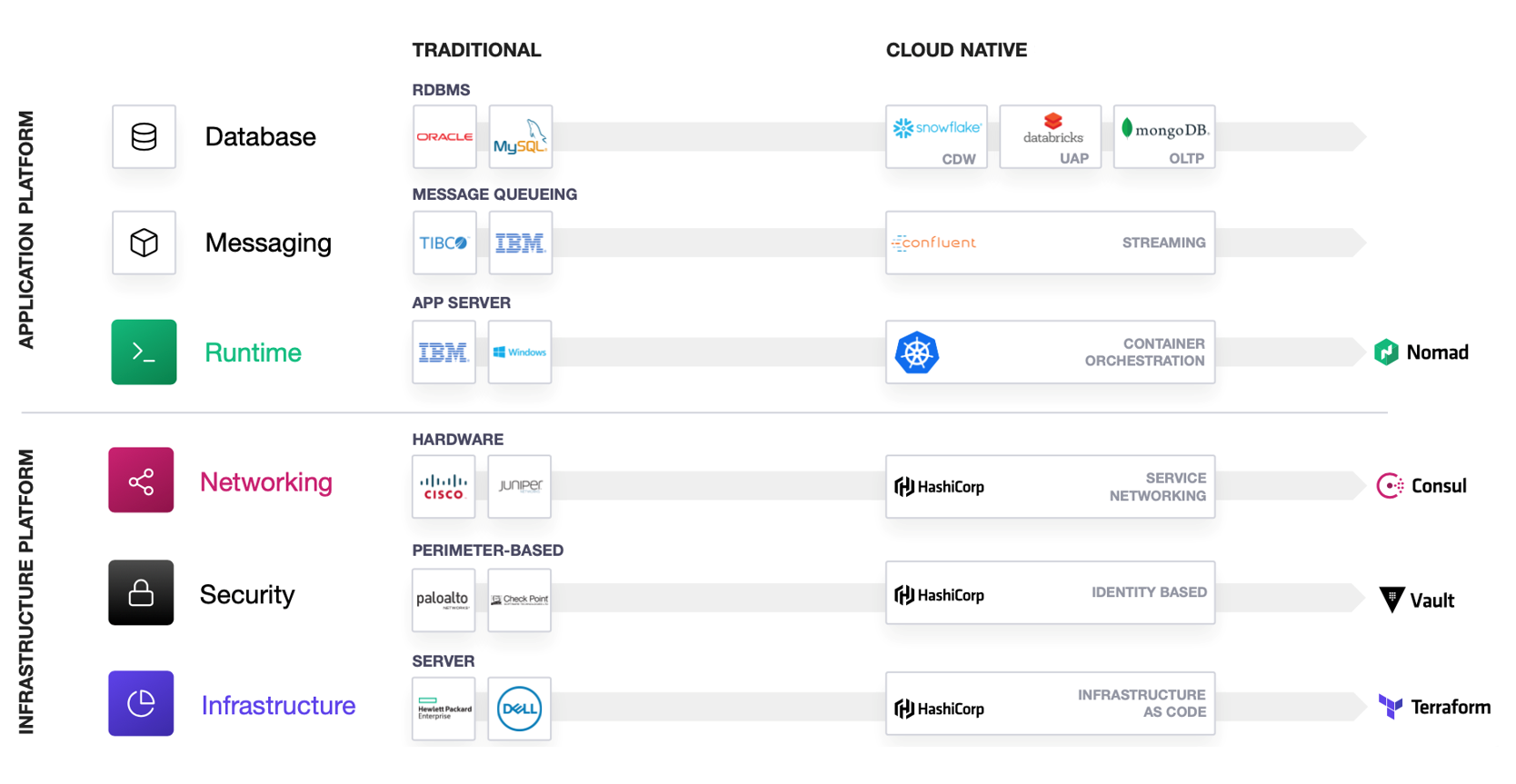Select the Terraform logo icon
The image size is (1516, 784).
[1391, 707]
